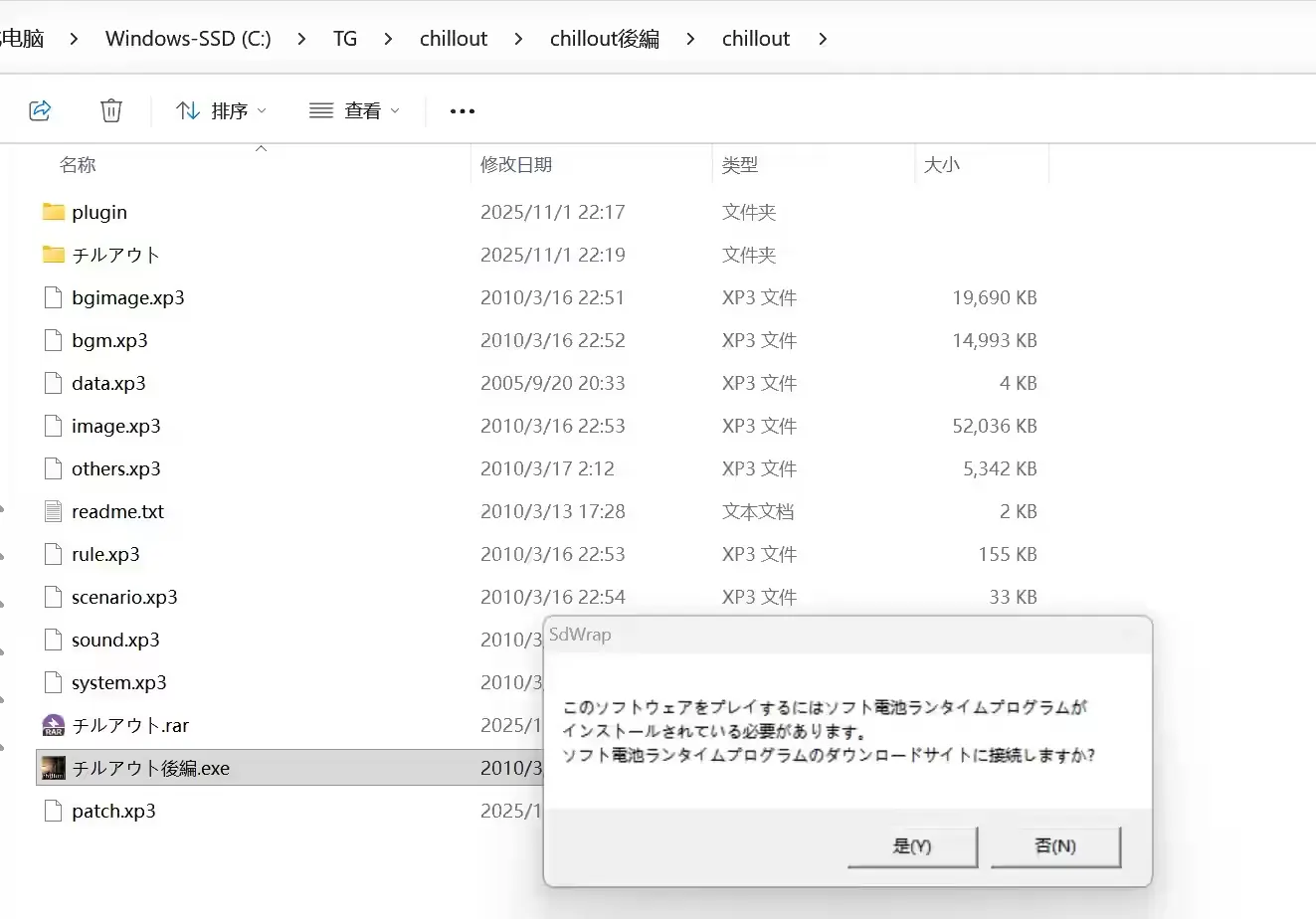Go to chillout後編 folder in breadcrumb
Viewport: 1316px width, 919px height.
click(x=605, y=39)
